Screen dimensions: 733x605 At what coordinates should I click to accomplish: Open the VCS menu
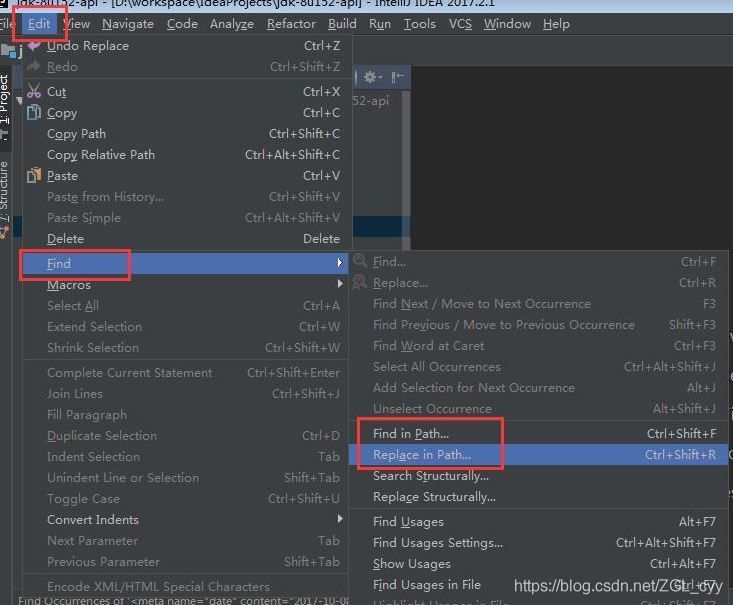460,24
